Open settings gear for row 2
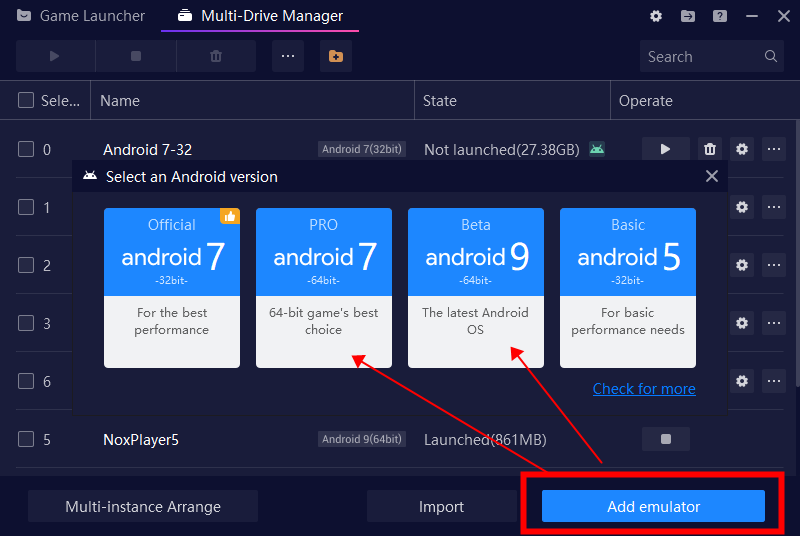Screen dimensions: 800x536 [x=742, y=265]
